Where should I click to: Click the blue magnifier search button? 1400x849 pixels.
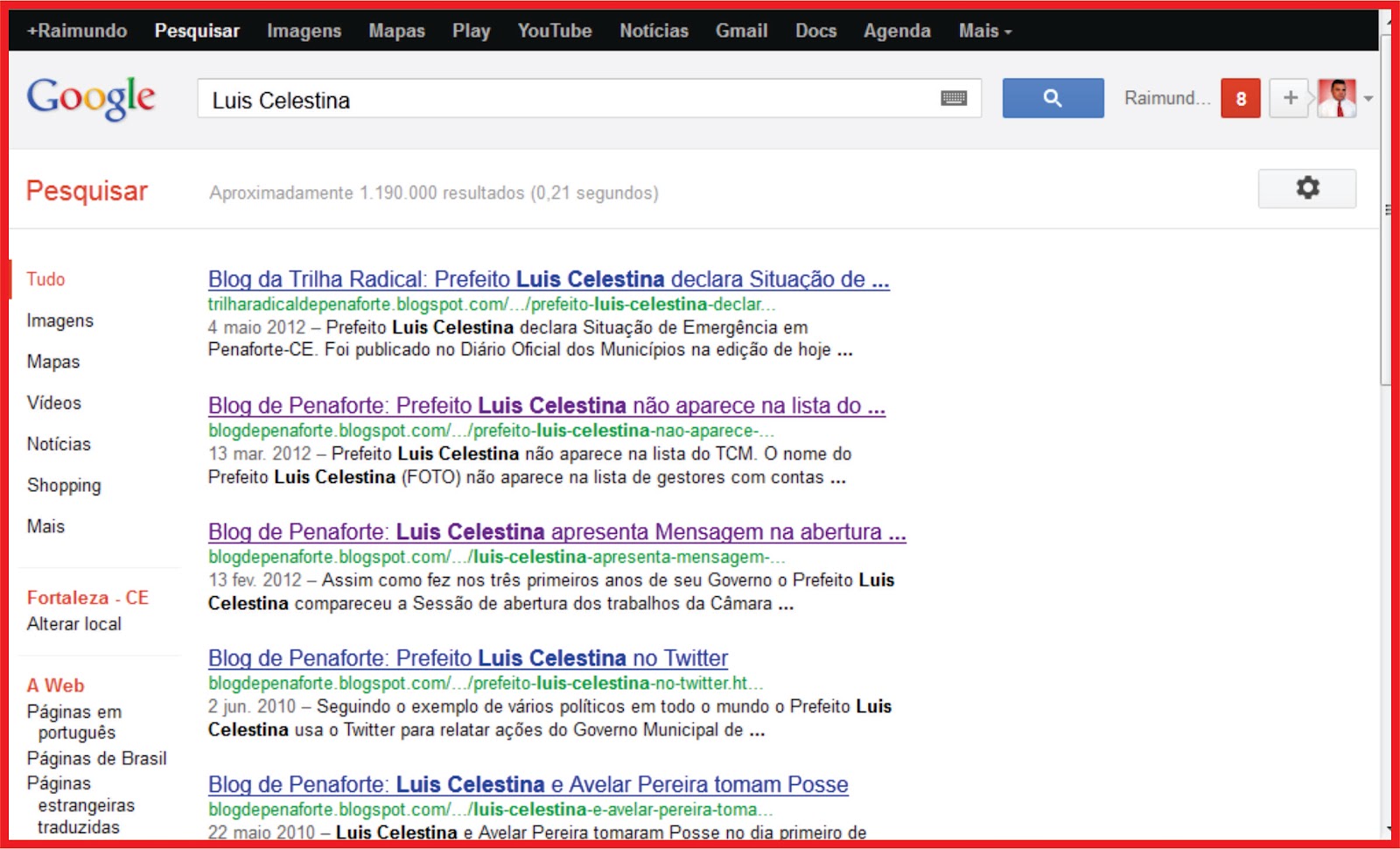pos(1053,98)
